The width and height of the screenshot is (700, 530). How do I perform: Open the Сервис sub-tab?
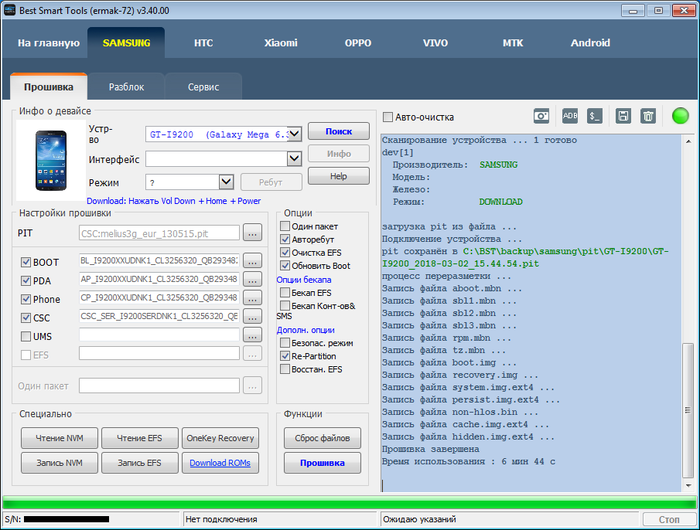coord(203,87)
